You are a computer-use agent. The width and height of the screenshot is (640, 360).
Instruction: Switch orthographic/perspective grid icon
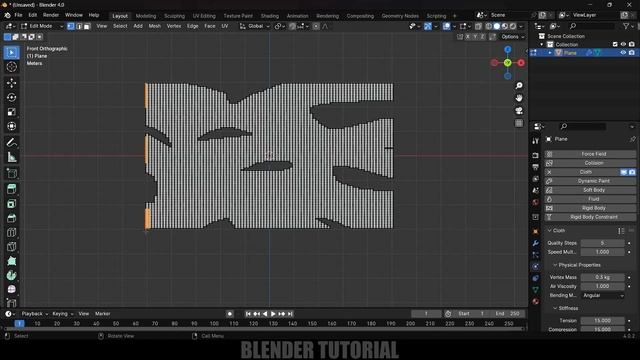[519, 123]
